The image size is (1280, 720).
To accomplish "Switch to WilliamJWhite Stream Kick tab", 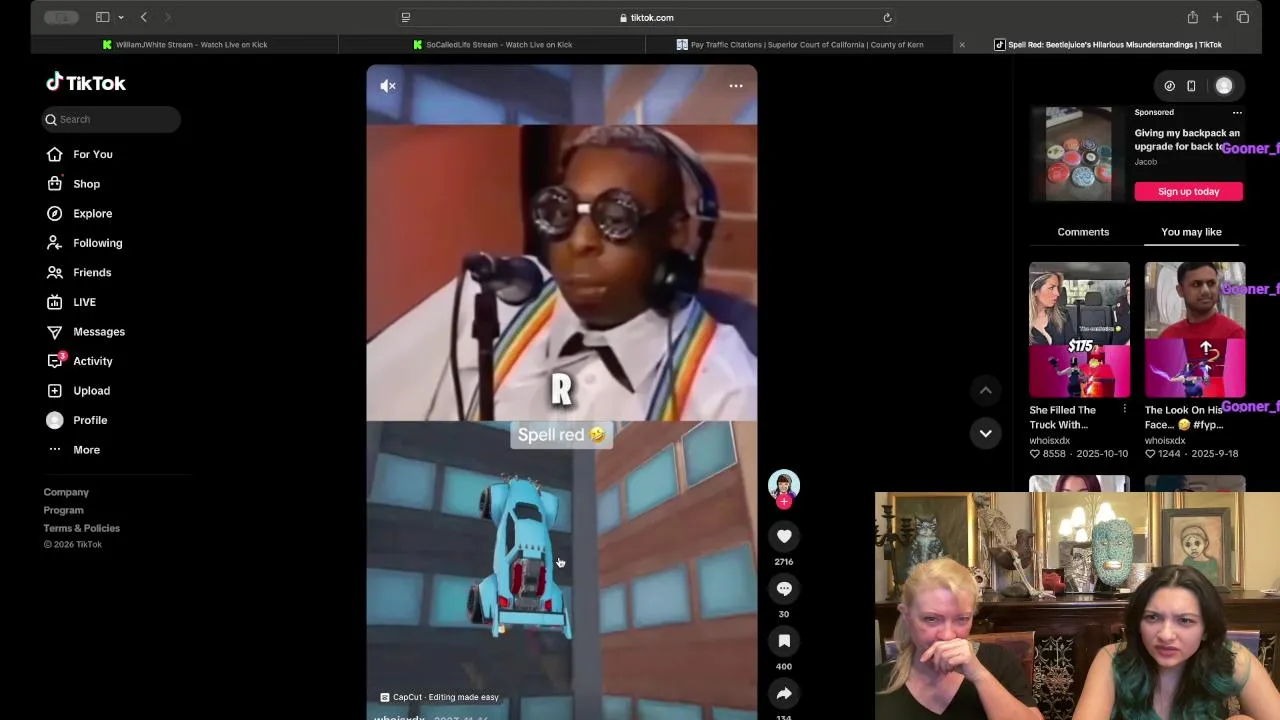I will click(x=185, y=45).
